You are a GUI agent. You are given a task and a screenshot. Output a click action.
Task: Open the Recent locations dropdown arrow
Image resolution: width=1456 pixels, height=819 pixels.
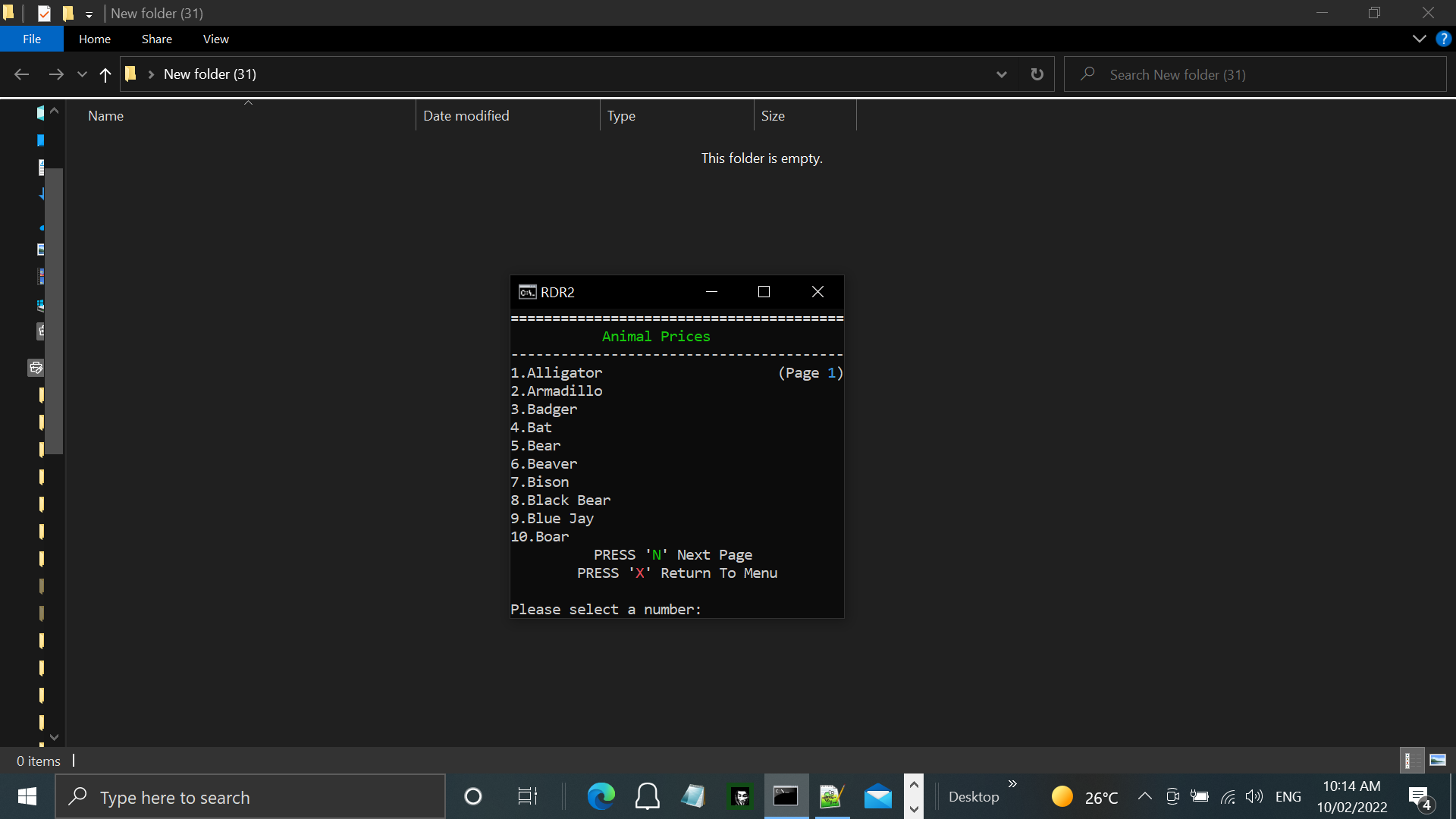point(82,74)
